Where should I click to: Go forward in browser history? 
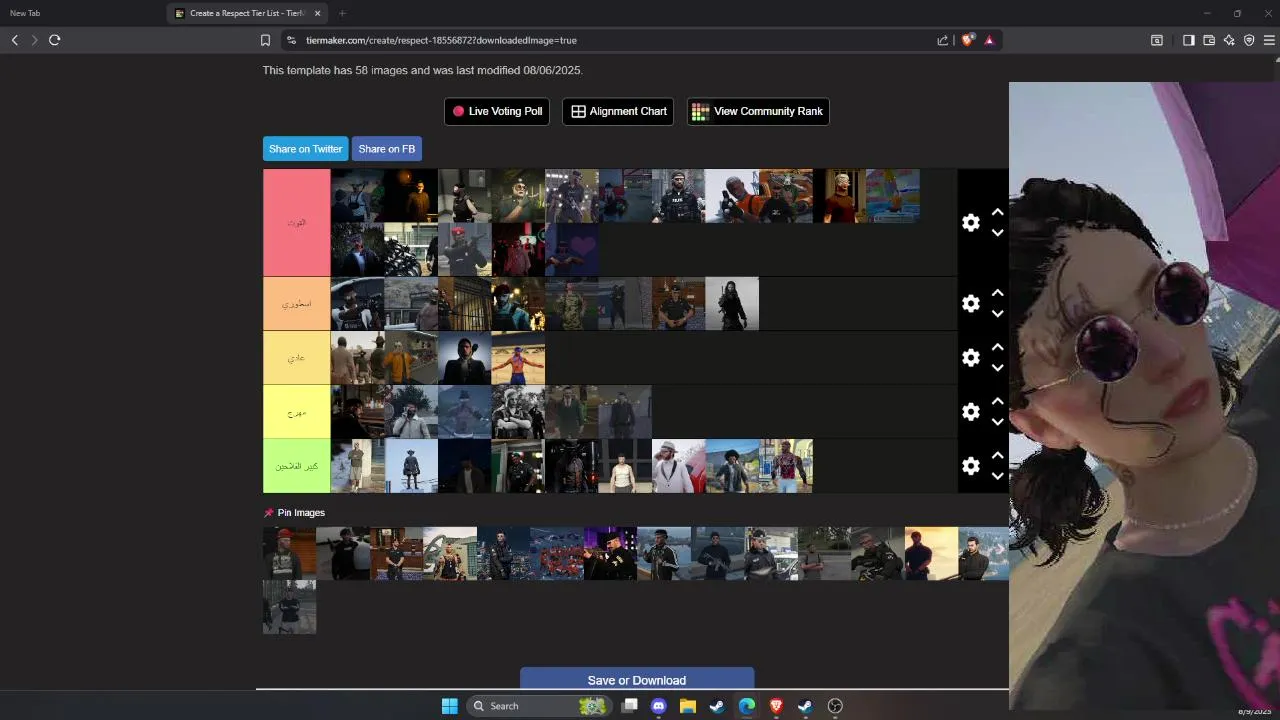pos(34,40)
